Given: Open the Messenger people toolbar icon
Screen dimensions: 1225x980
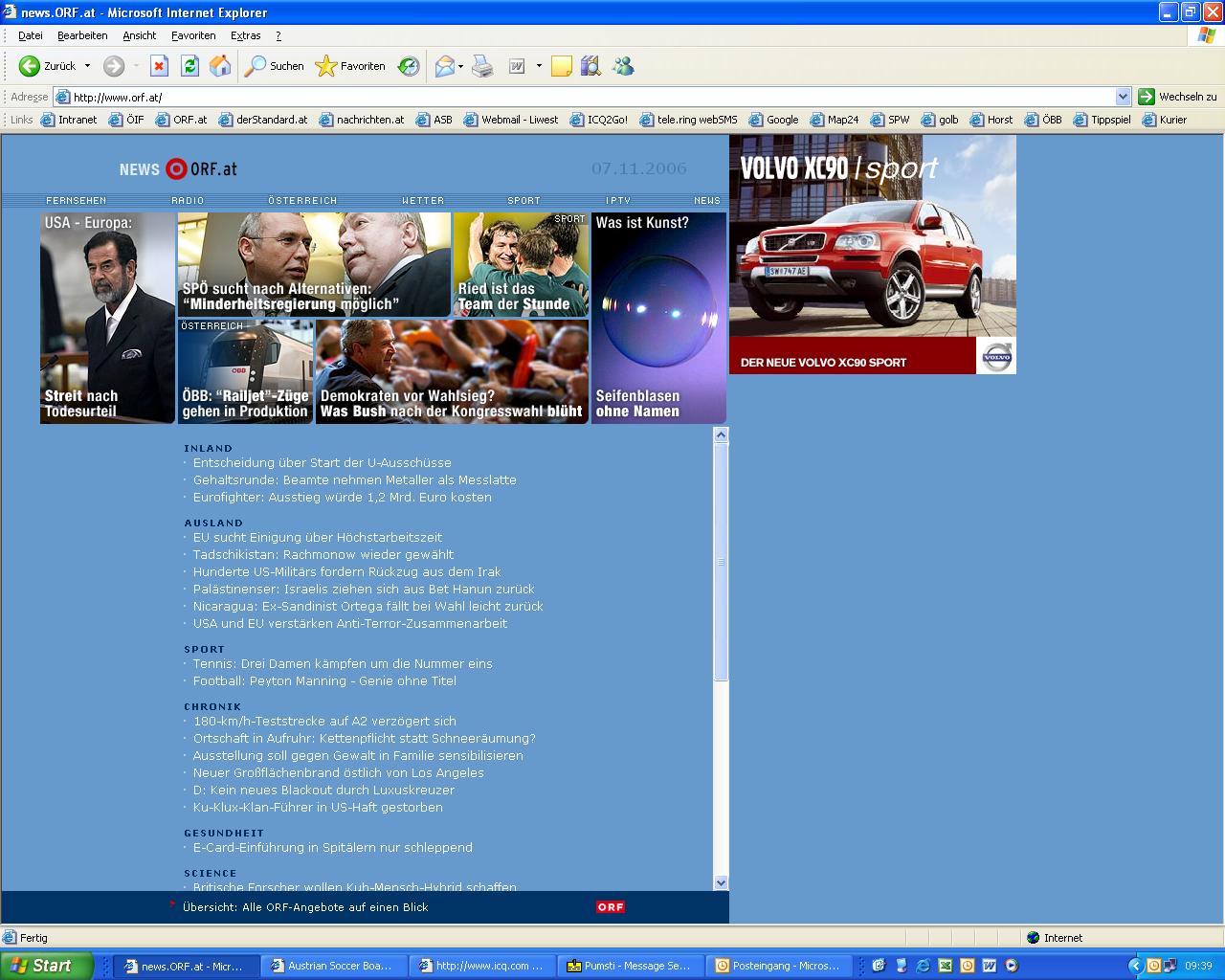Looking at the screenshot, I should (x=623, y=66).
